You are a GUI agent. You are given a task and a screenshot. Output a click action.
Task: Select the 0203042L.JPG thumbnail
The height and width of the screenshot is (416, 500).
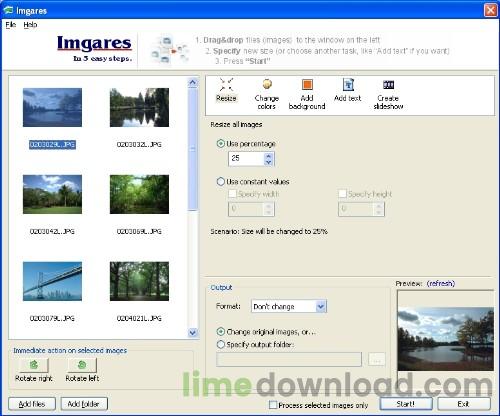tap(52, 194)
